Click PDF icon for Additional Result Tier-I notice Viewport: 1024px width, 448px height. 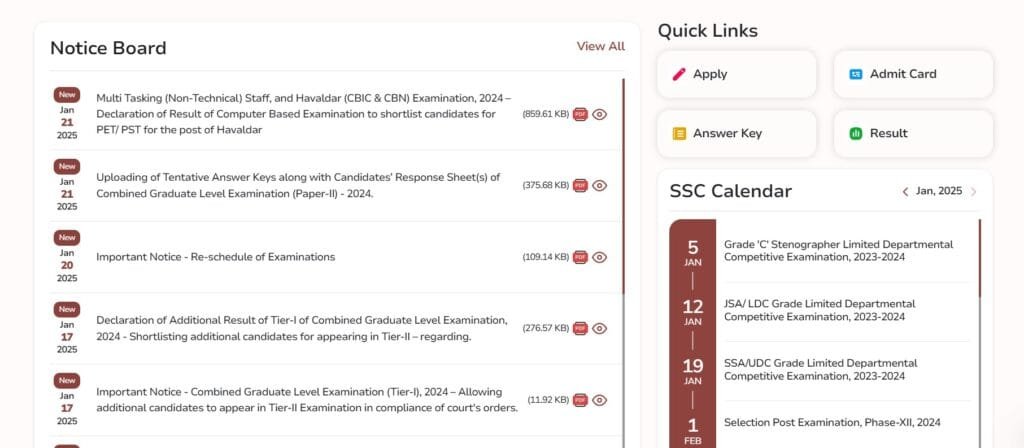(580, 328)
